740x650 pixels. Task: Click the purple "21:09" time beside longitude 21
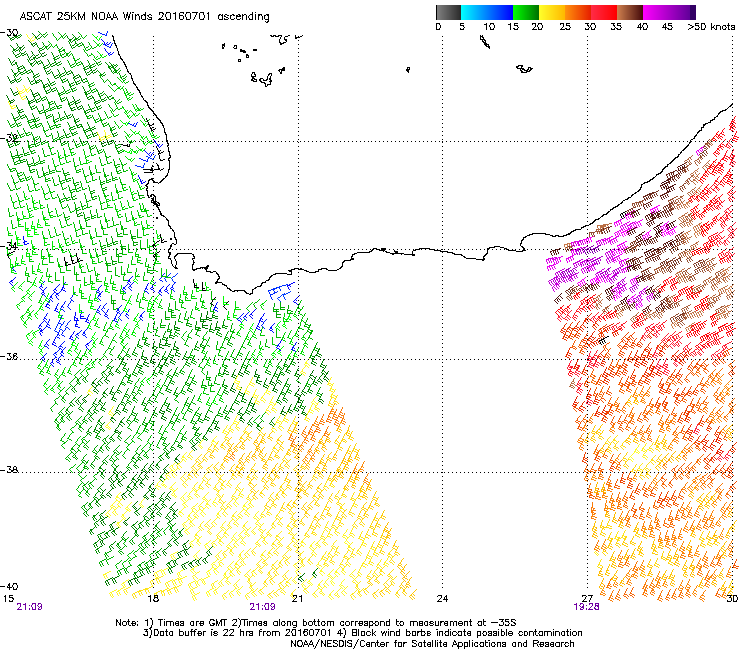pos(262,607)
